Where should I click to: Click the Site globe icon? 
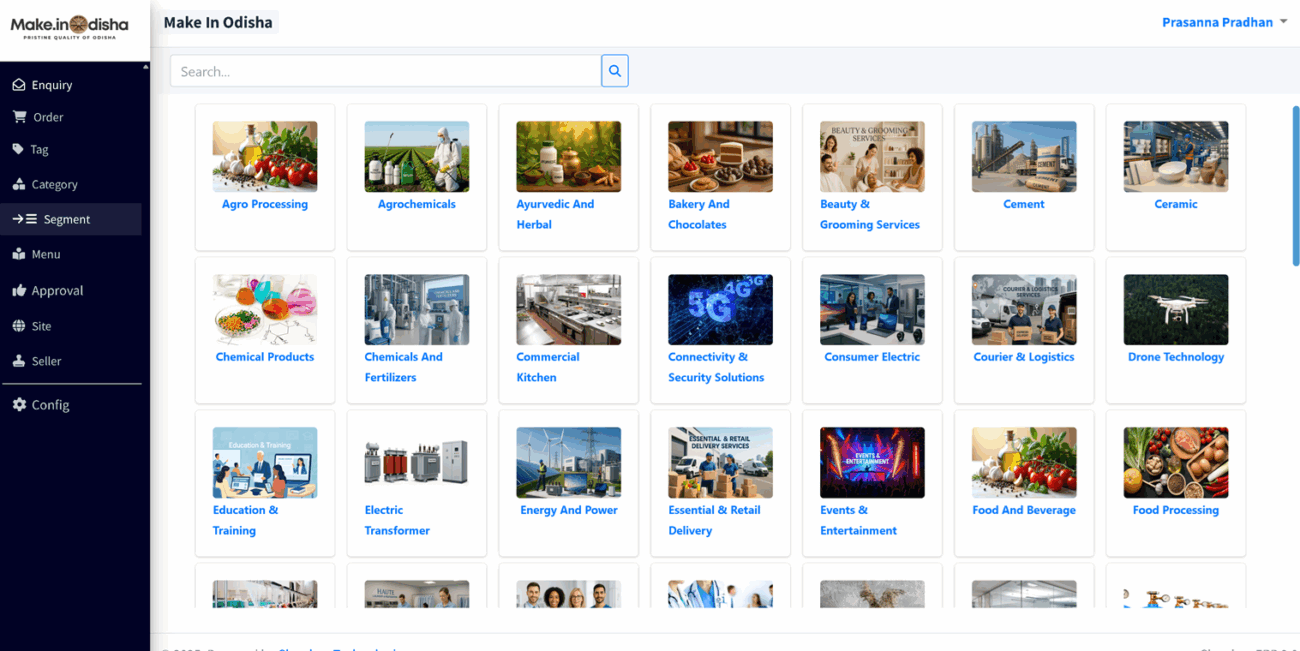[19, 326]
